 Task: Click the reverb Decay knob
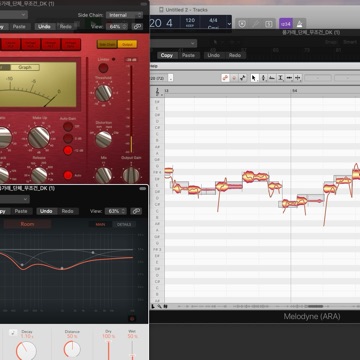point(26,351)
